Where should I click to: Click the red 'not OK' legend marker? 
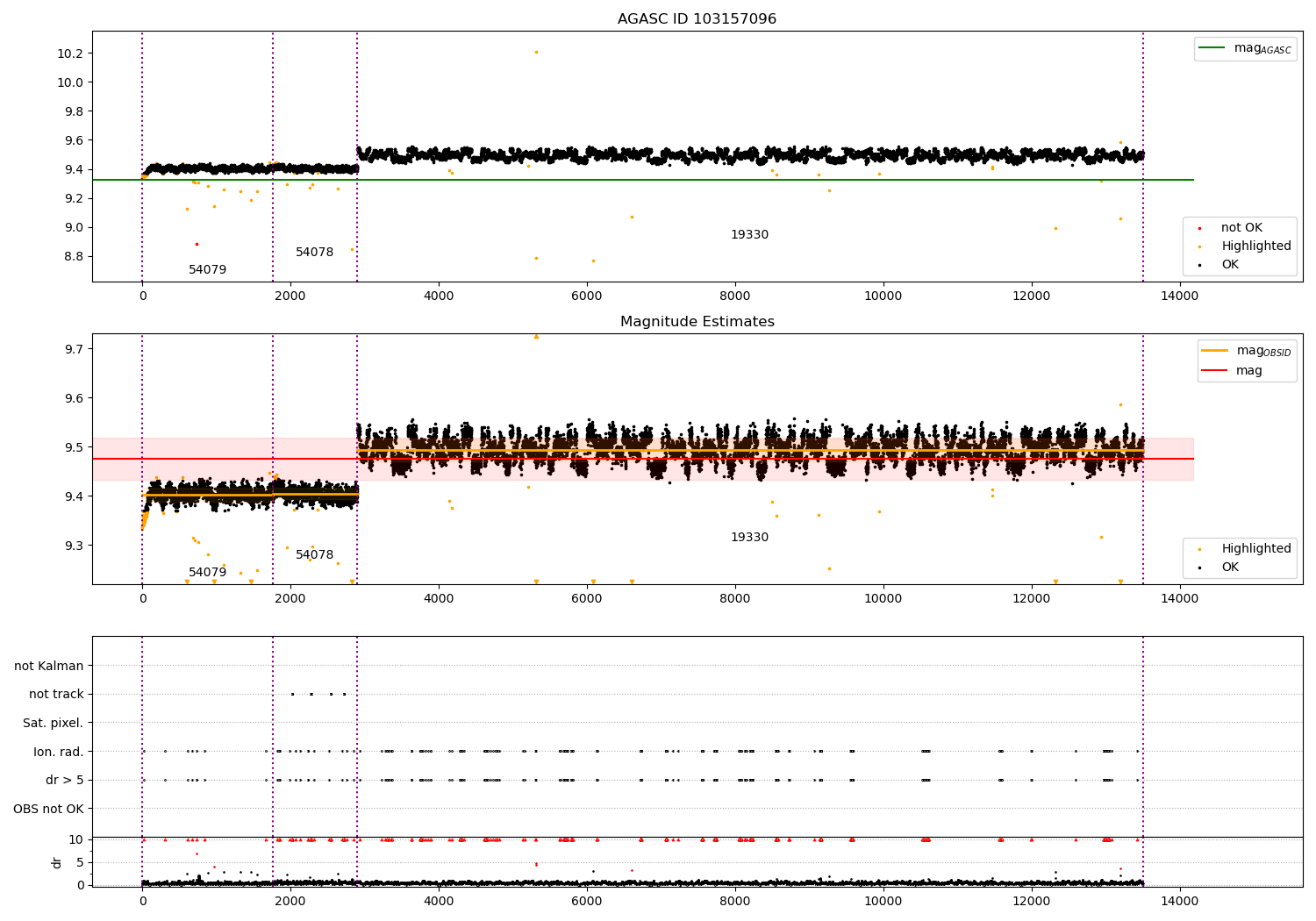tap(1199, 228)
